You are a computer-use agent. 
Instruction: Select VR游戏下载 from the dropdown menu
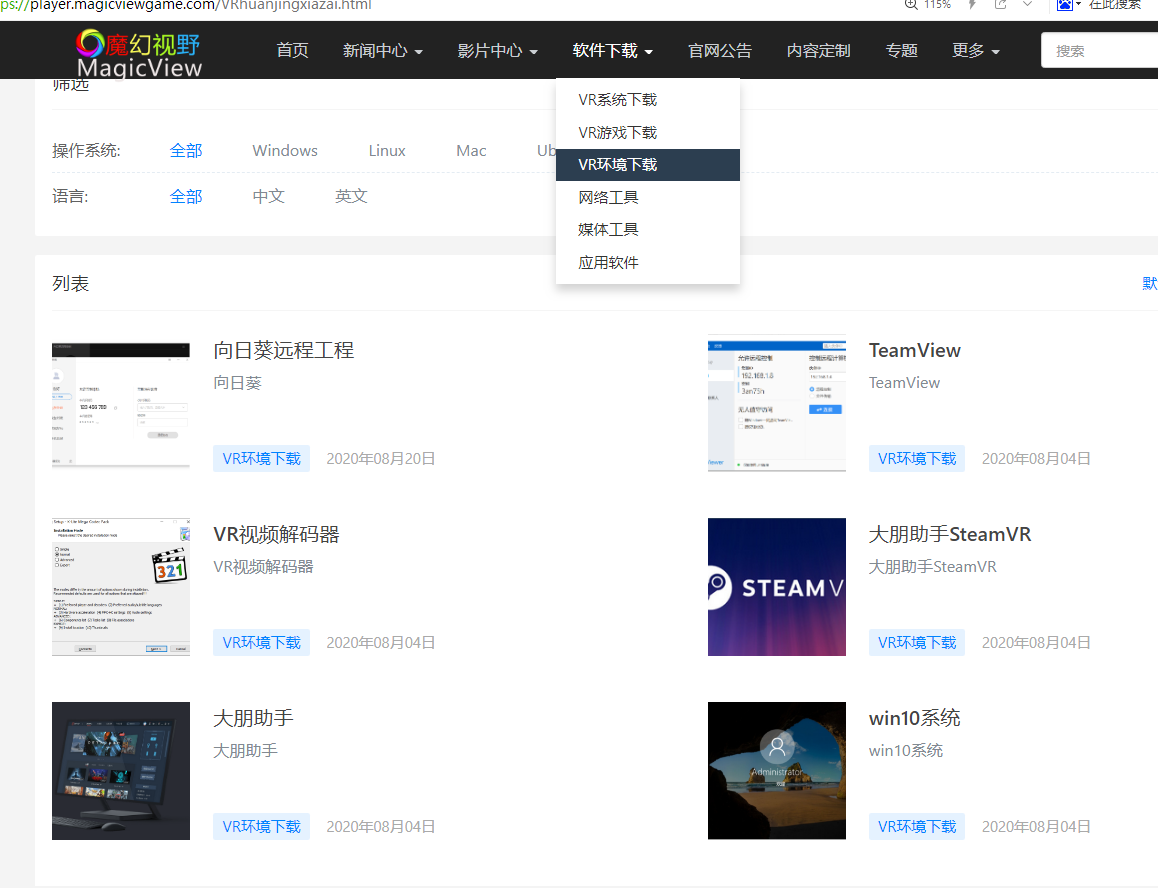[648, 132]
